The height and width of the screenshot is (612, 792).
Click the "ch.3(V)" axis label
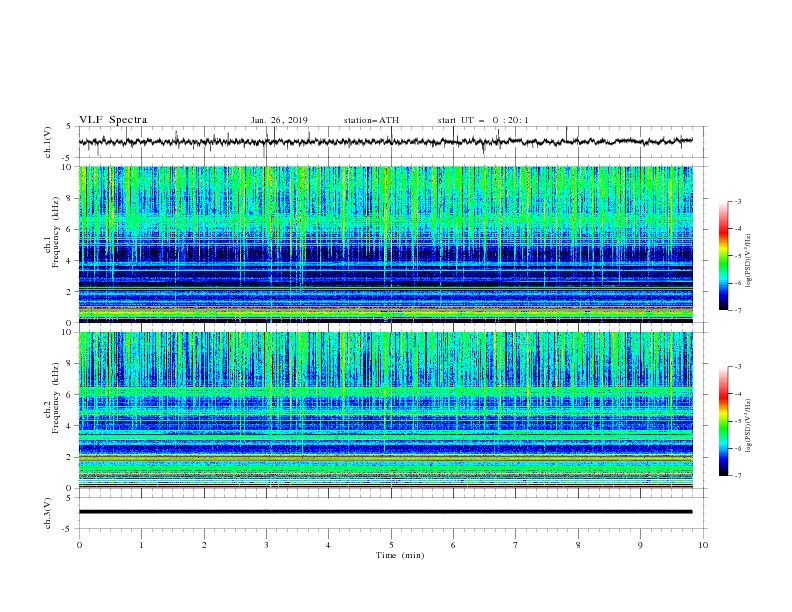[48, 513]
